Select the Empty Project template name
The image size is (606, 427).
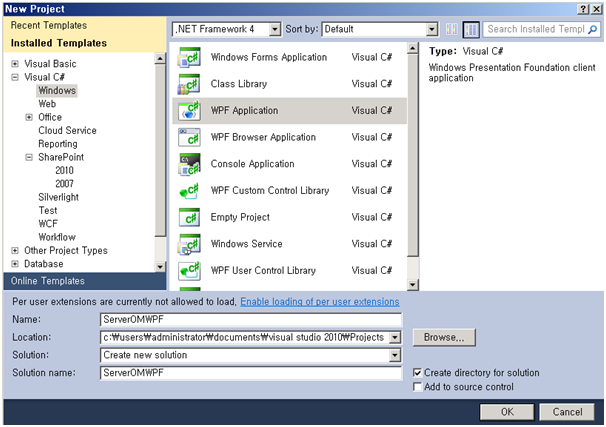click(240, 217)
